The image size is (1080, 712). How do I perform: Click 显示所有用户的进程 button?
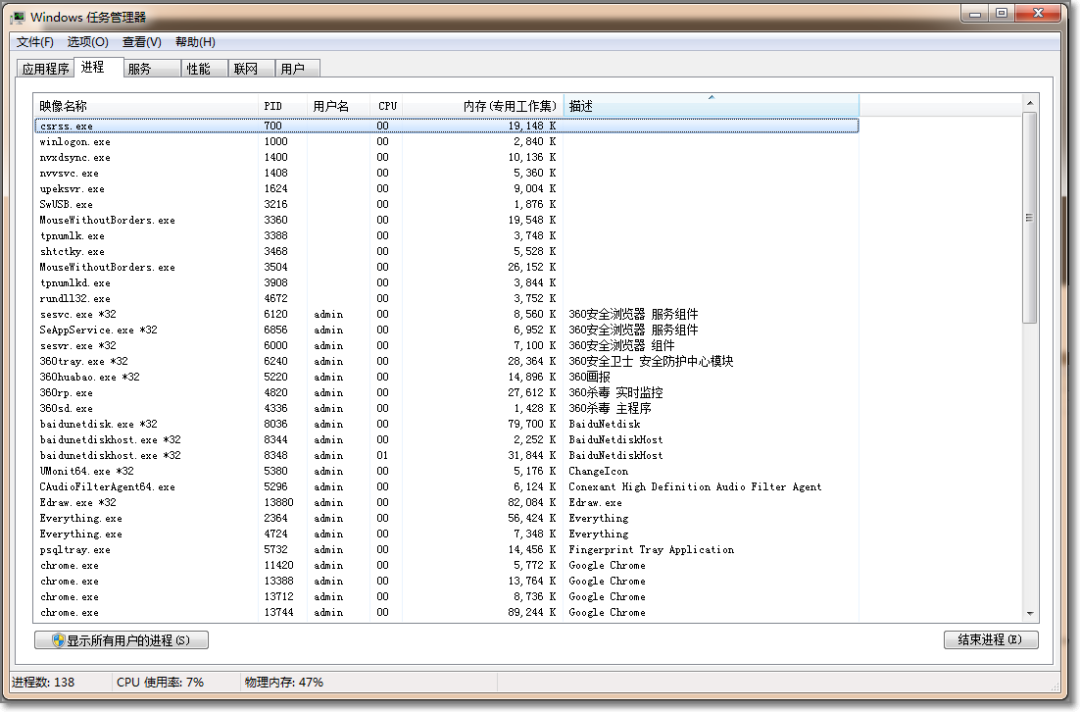point(121,640)
